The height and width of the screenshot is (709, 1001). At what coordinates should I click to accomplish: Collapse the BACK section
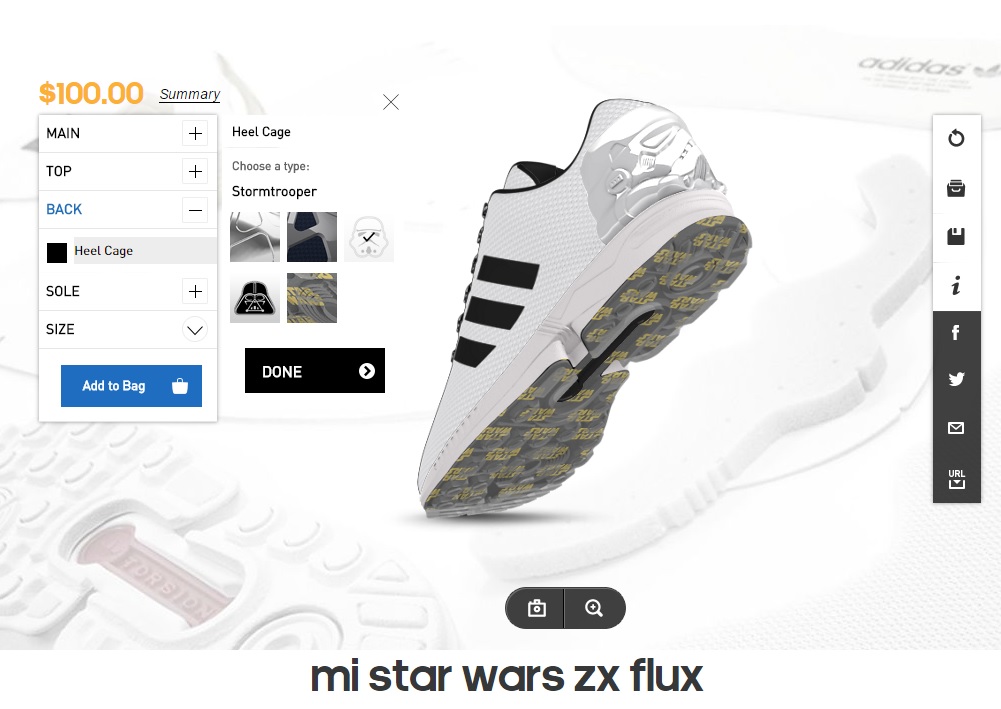point(195,209)
